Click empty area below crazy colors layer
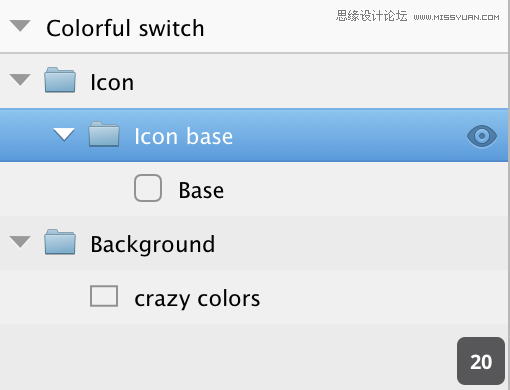The image size is (510, 390). pos(227,357)
